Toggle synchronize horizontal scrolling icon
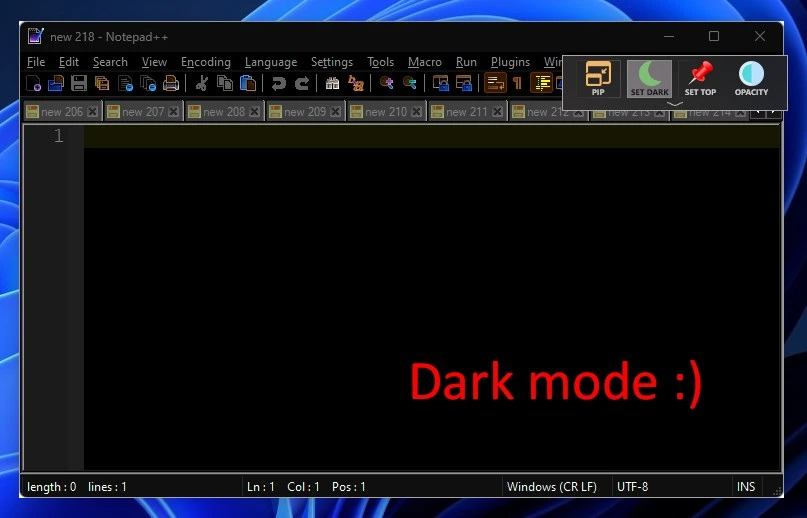Screen dimensions: 807x518 coord(464,83)
